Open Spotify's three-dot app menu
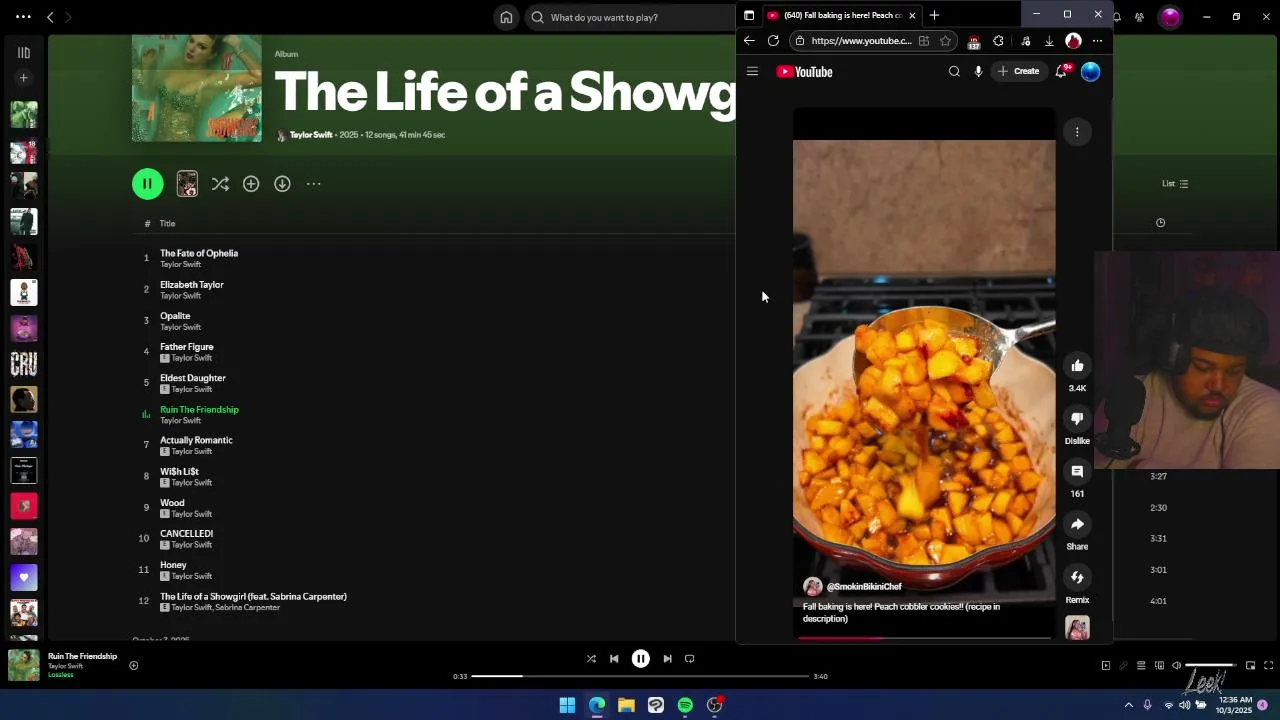The height and width of the screenshot is (720, 1280). point(23,17)
